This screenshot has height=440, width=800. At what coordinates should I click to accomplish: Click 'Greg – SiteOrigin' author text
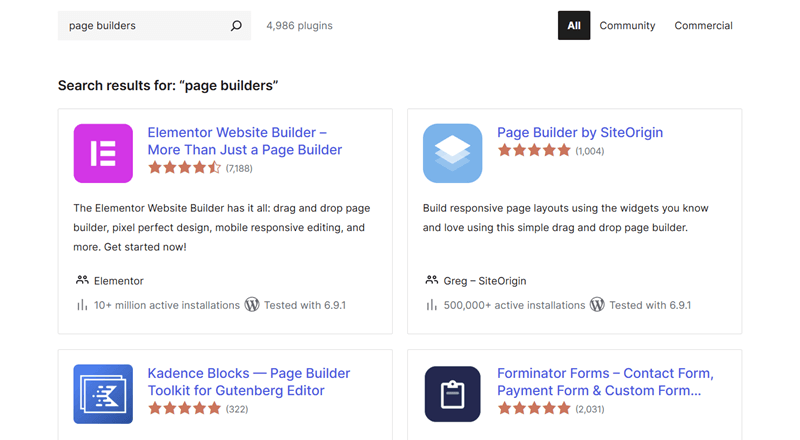pyautogui.click(x=485, y=281)
